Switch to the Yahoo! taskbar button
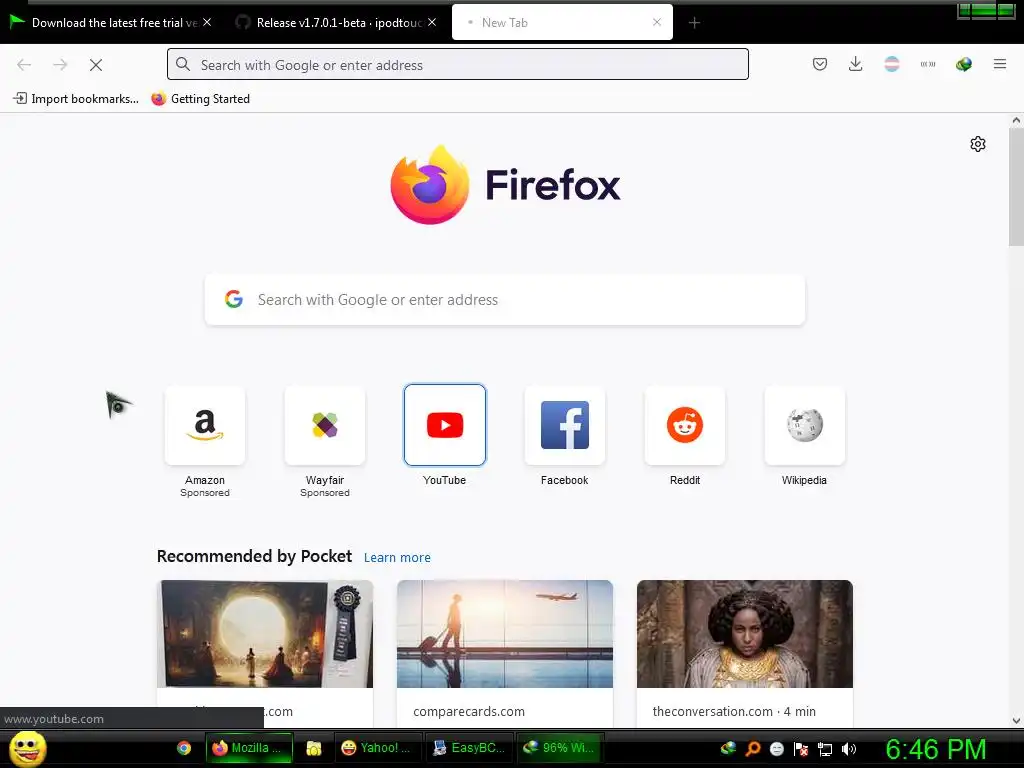Image resolution: width=1024 pixels, height=768 pixels. tap(378, 748)
